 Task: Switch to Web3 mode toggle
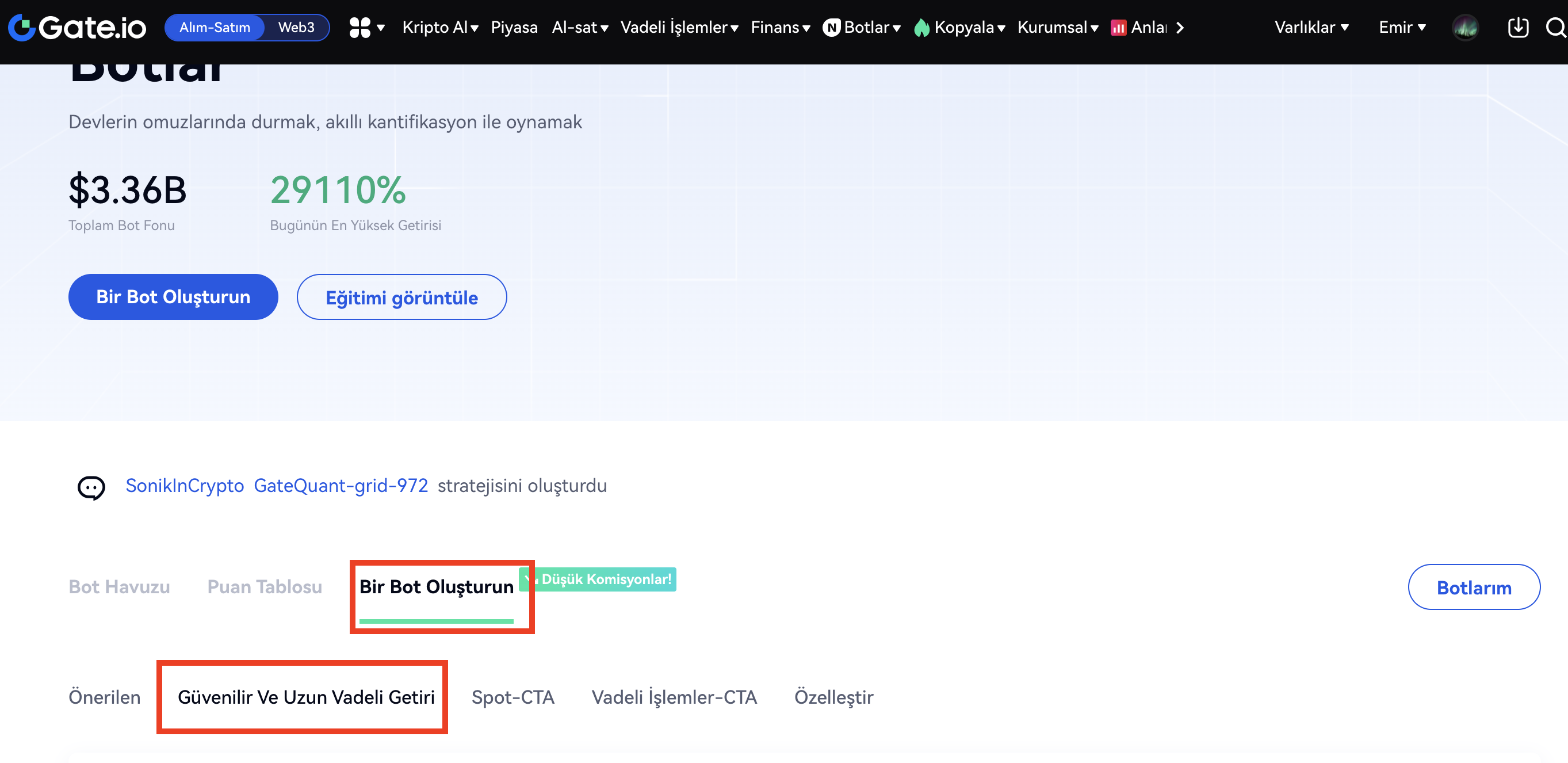point(296,28)
